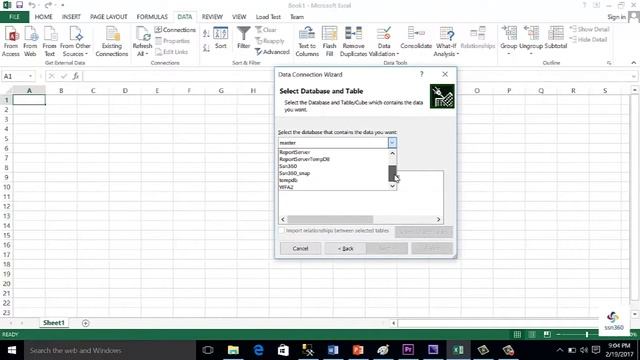The width and height of the screenshot is (640, 360).
Task: Select the Sheet1 tab
Action: (x=54, y=322)
